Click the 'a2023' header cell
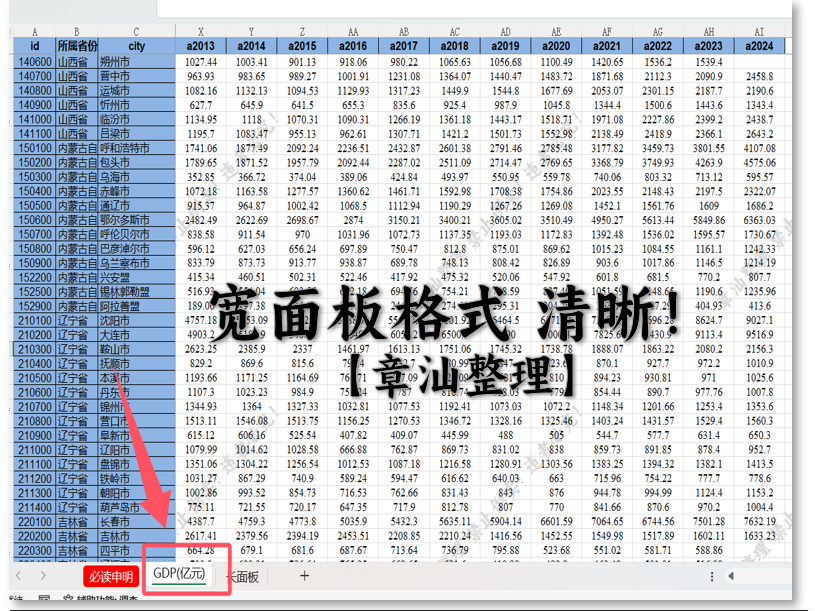This screenshot has width=815, height=611. tap(709, 46)
